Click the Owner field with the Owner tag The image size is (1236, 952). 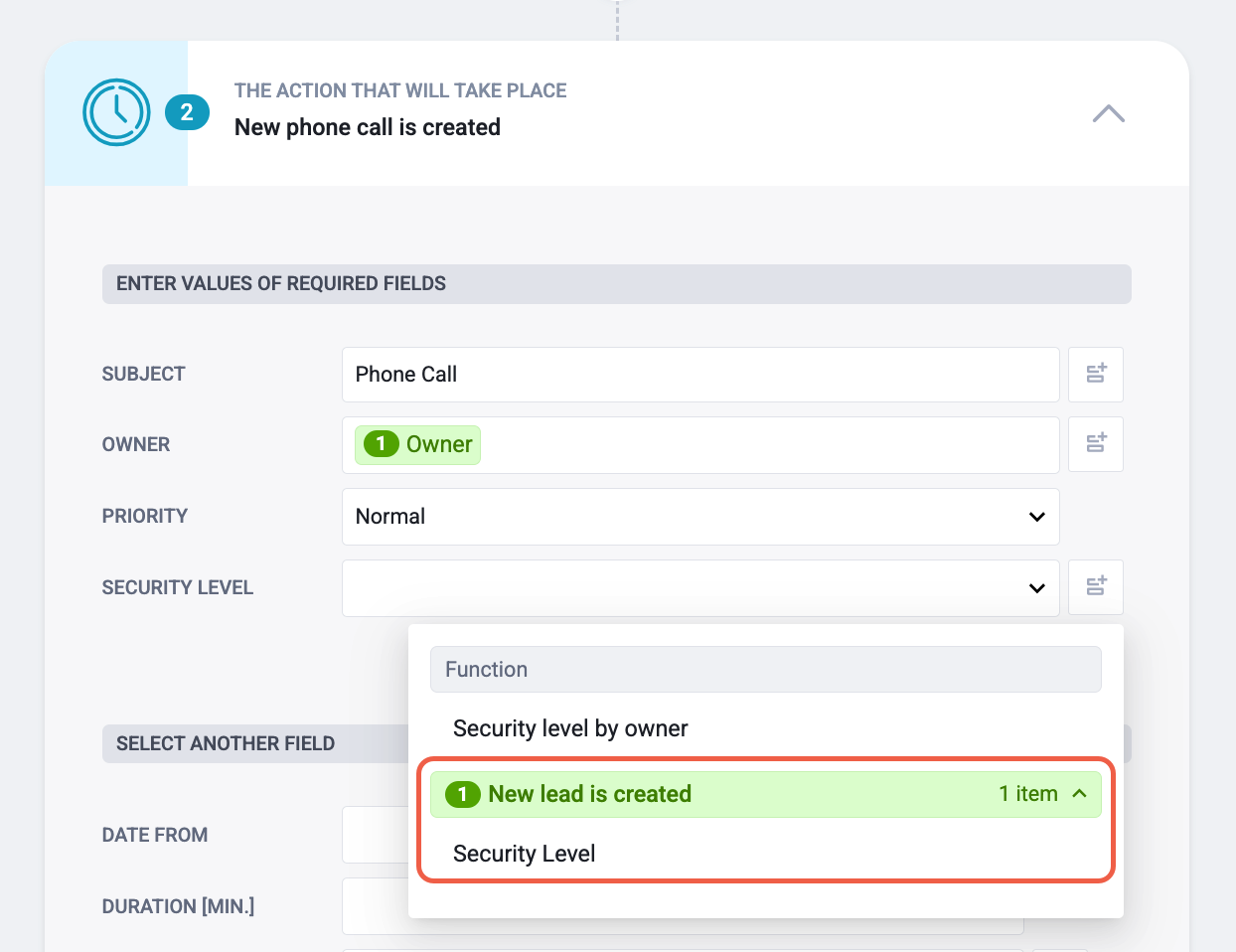click(700, 445)
